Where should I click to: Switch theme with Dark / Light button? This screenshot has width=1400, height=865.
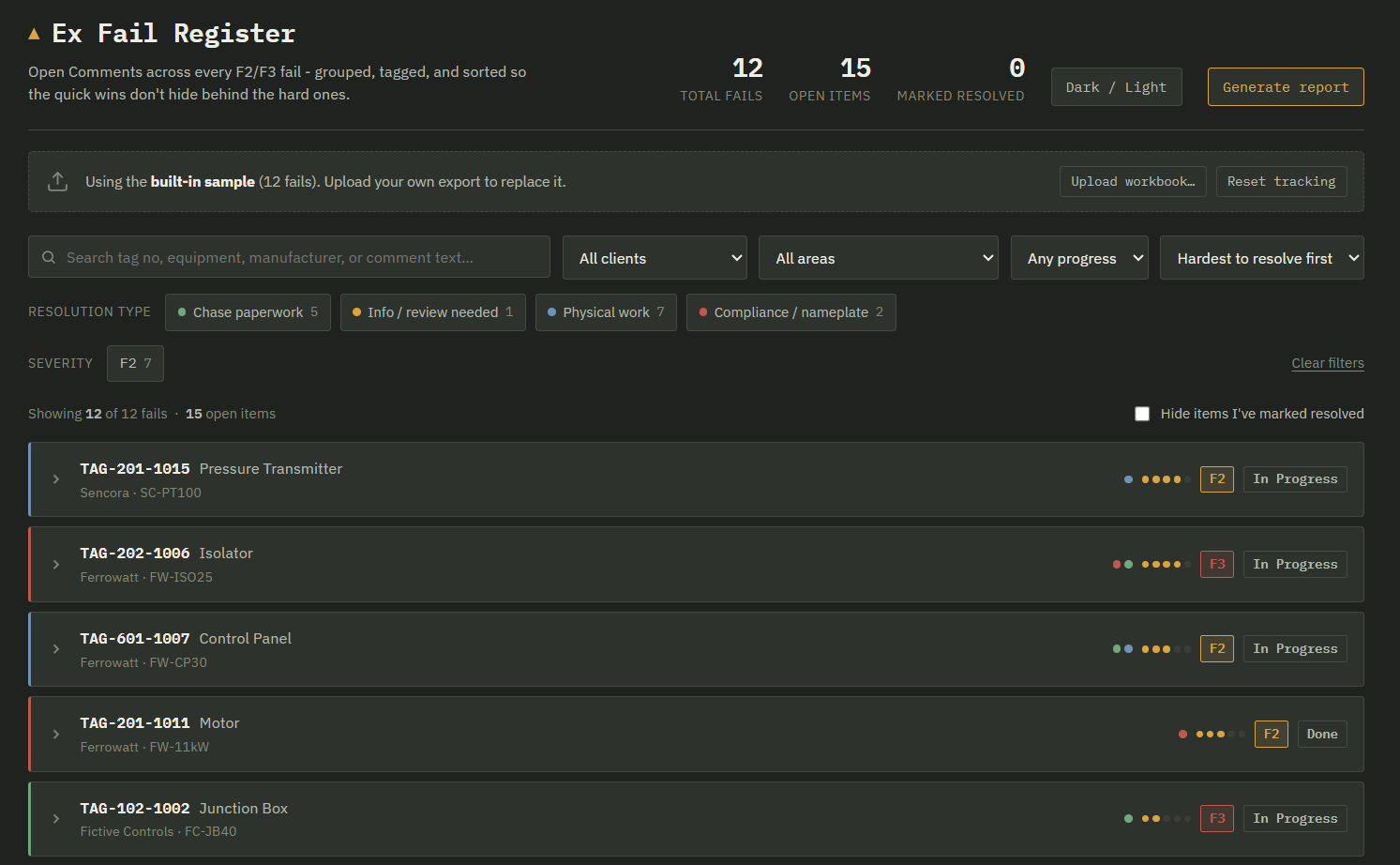1116,87
